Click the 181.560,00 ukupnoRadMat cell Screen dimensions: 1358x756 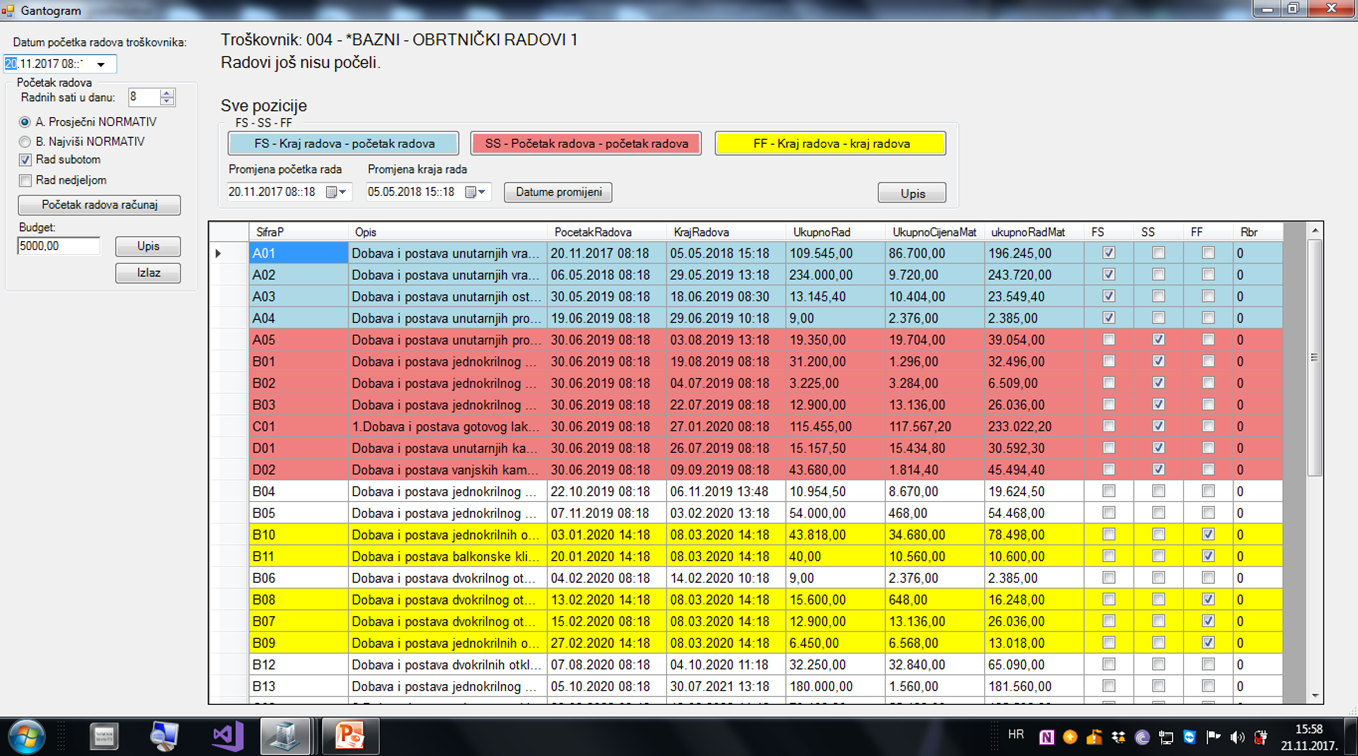(x=1034, y=686)
